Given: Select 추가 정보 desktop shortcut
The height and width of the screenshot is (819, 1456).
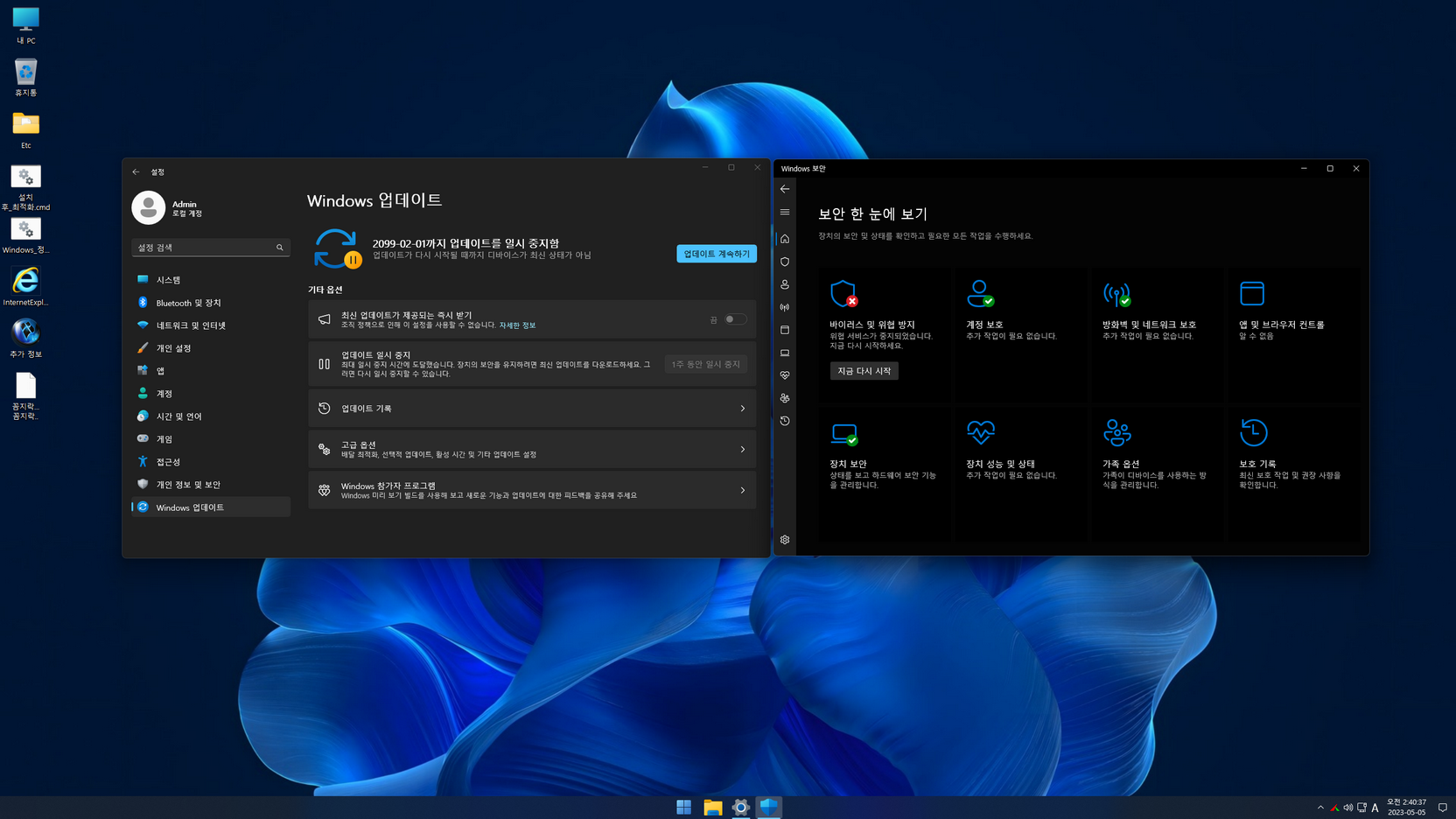Looking at the screenshot, I should pos(25,339).
